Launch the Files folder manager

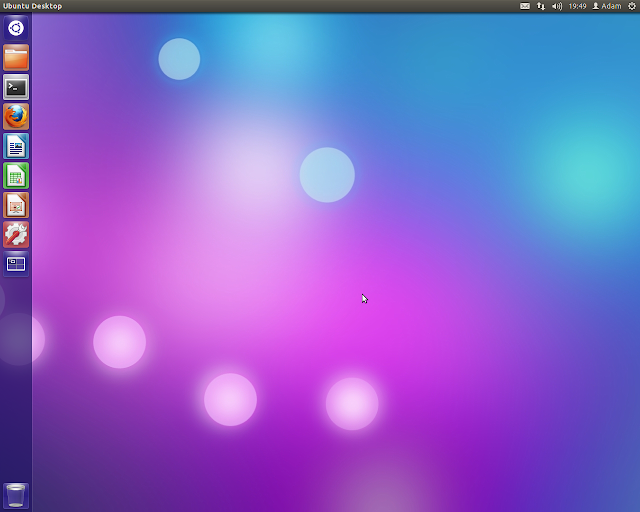click(16, 58)
